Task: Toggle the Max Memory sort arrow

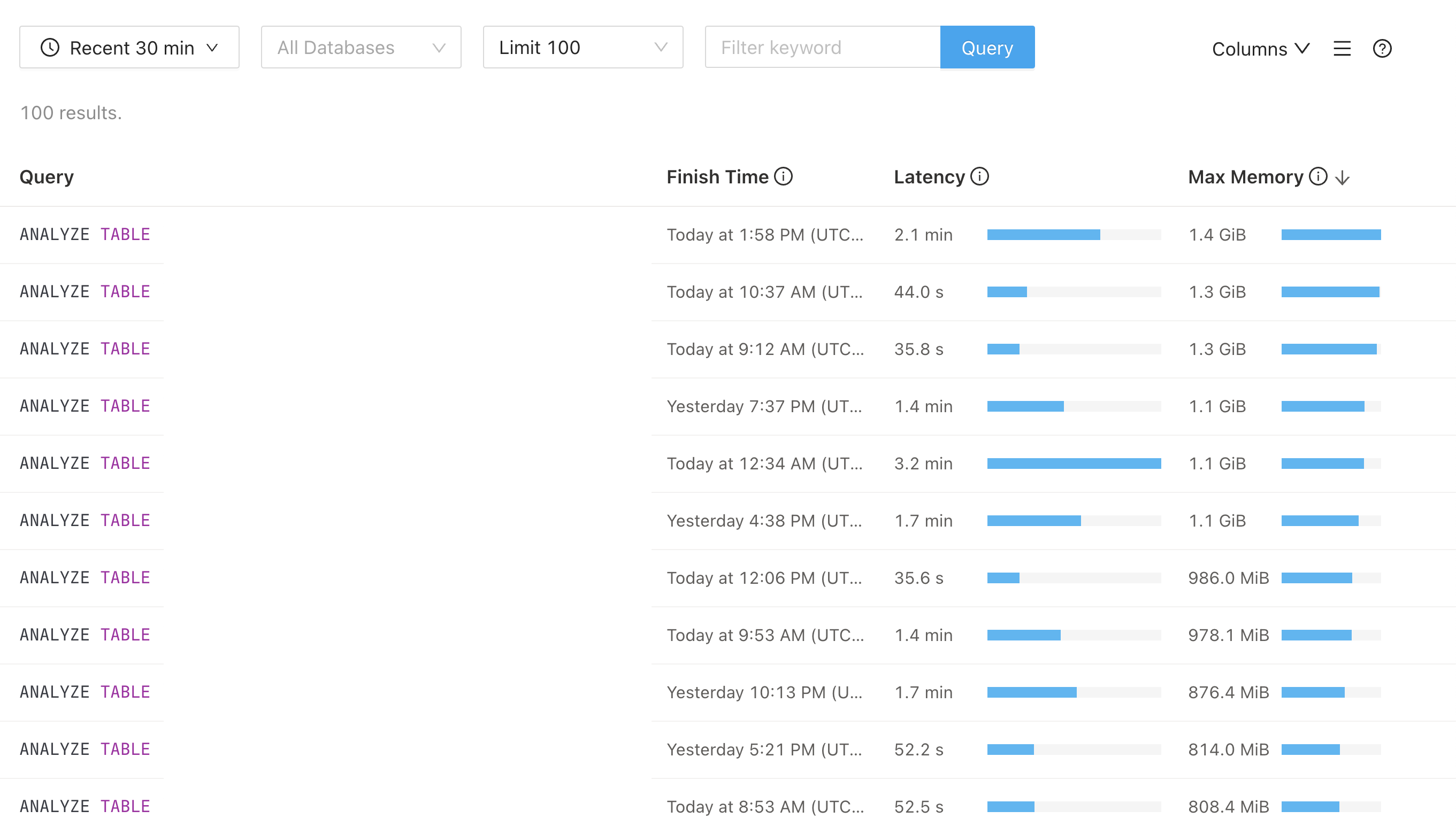Action: coord(1343,178)
